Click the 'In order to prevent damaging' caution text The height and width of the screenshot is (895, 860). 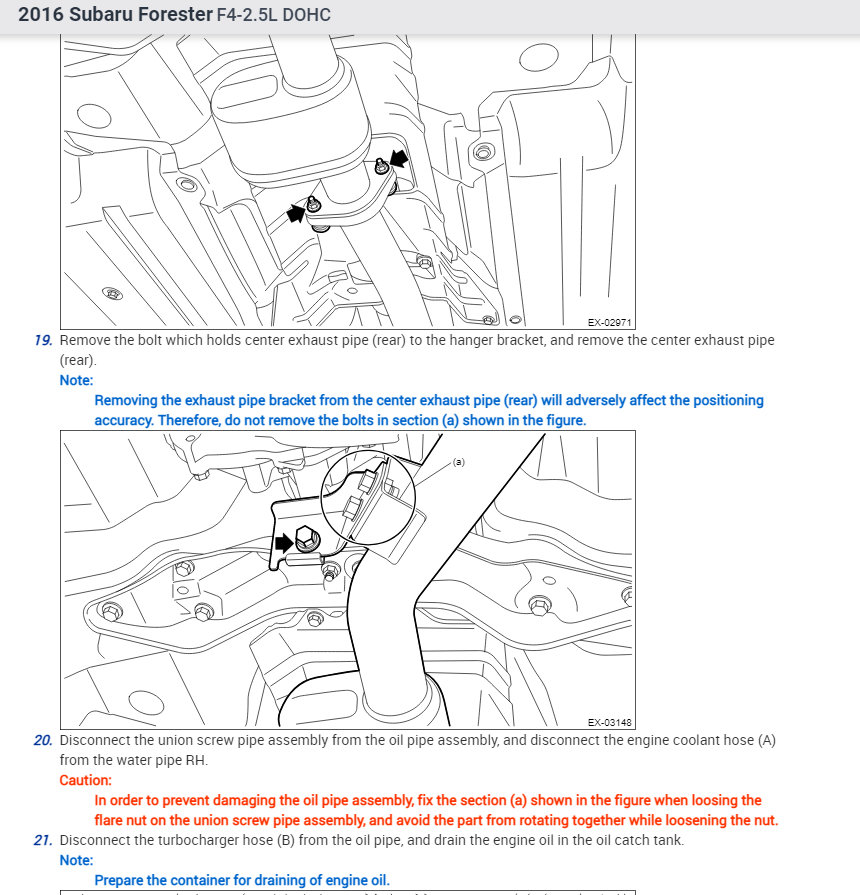click(x=436, y=810)
